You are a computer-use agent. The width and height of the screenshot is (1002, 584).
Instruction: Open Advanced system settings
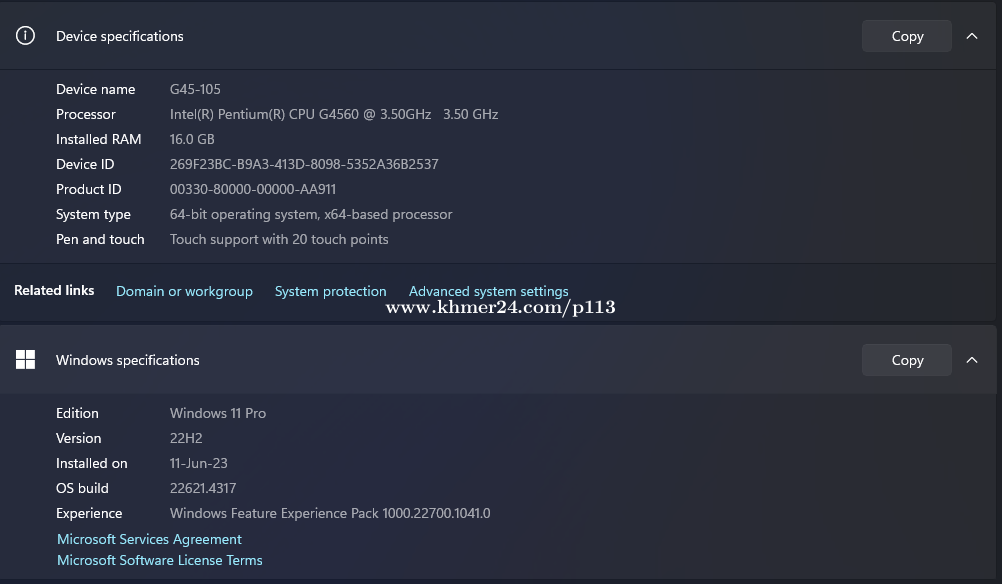click(x=488, y=291)
